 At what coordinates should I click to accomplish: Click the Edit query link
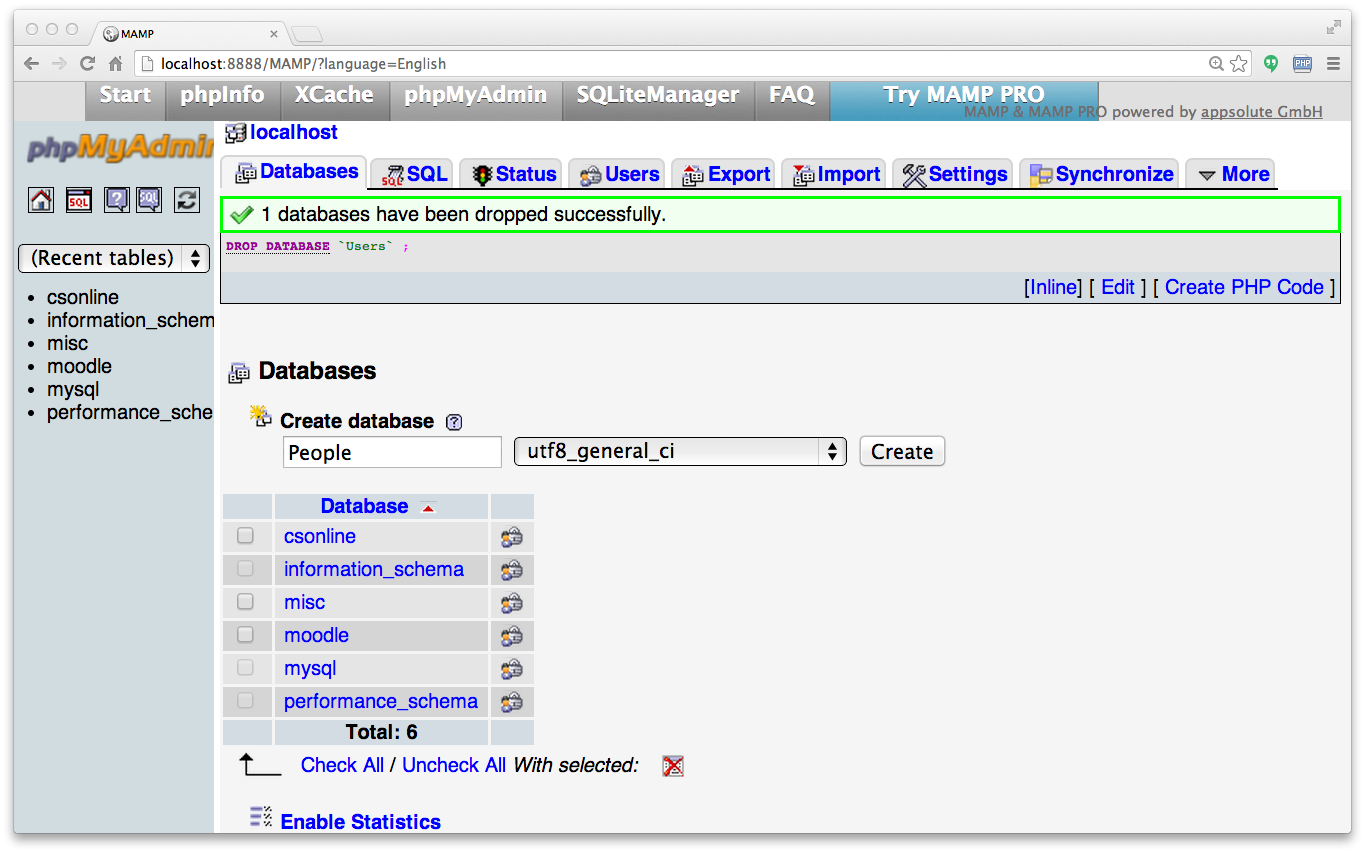[1118, 287]
